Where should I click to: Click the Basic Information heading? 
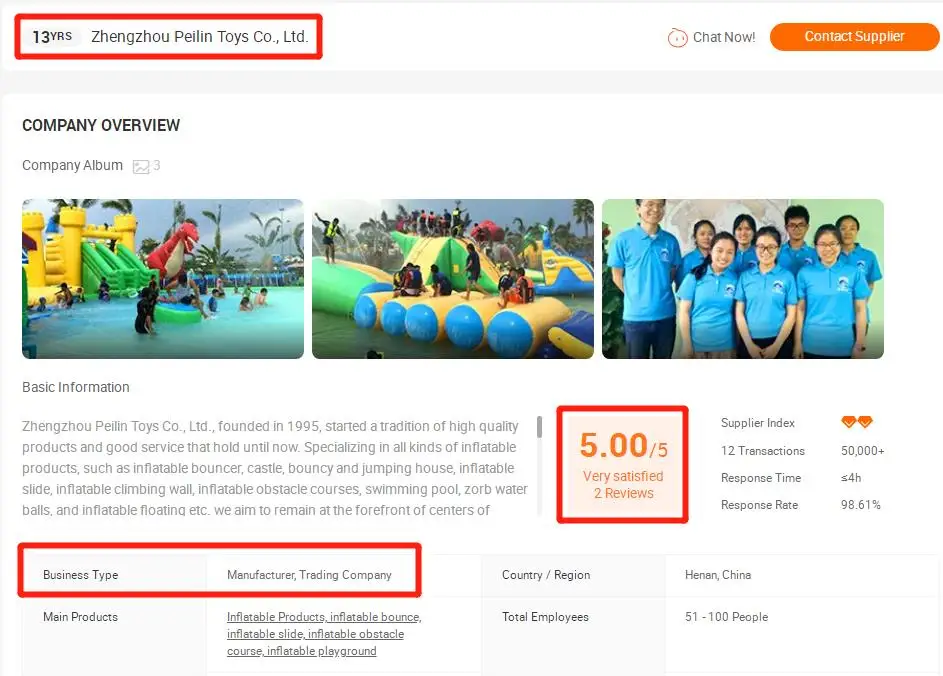coord(76,387)
